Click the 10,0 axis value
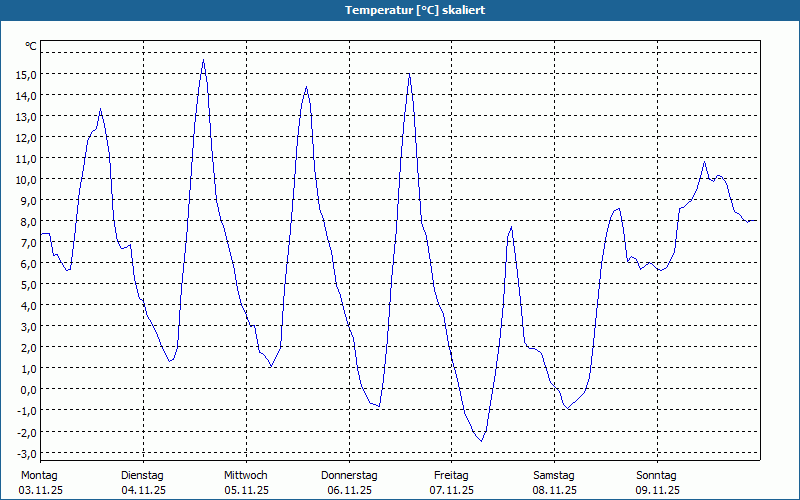This screenshot has width=800, height=500. (x=26, y=180)
